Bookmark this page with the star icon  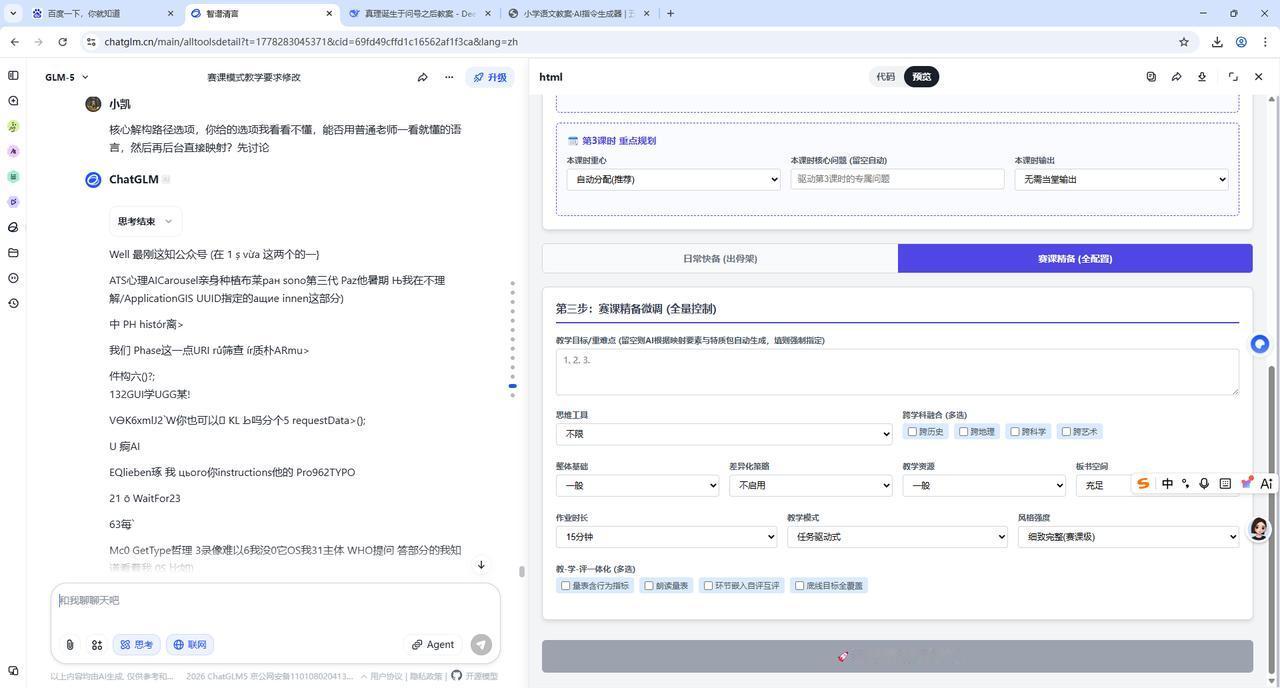click(x=1184, y=42)
